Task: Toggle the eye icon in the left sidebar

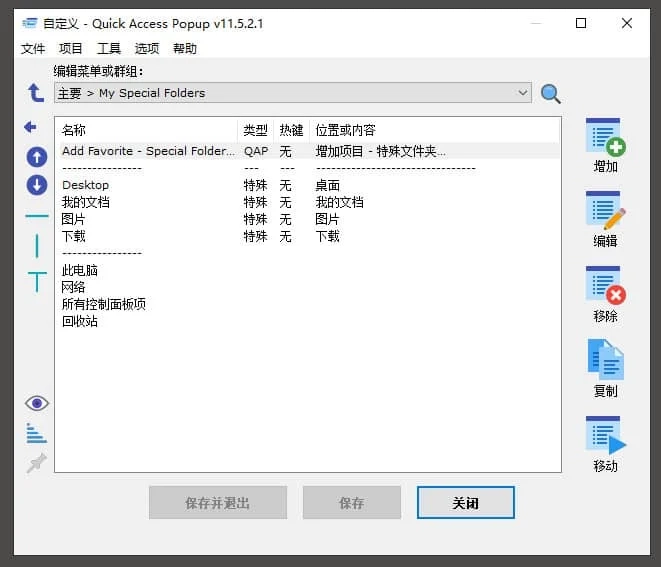Action: (x=37, y=403)
